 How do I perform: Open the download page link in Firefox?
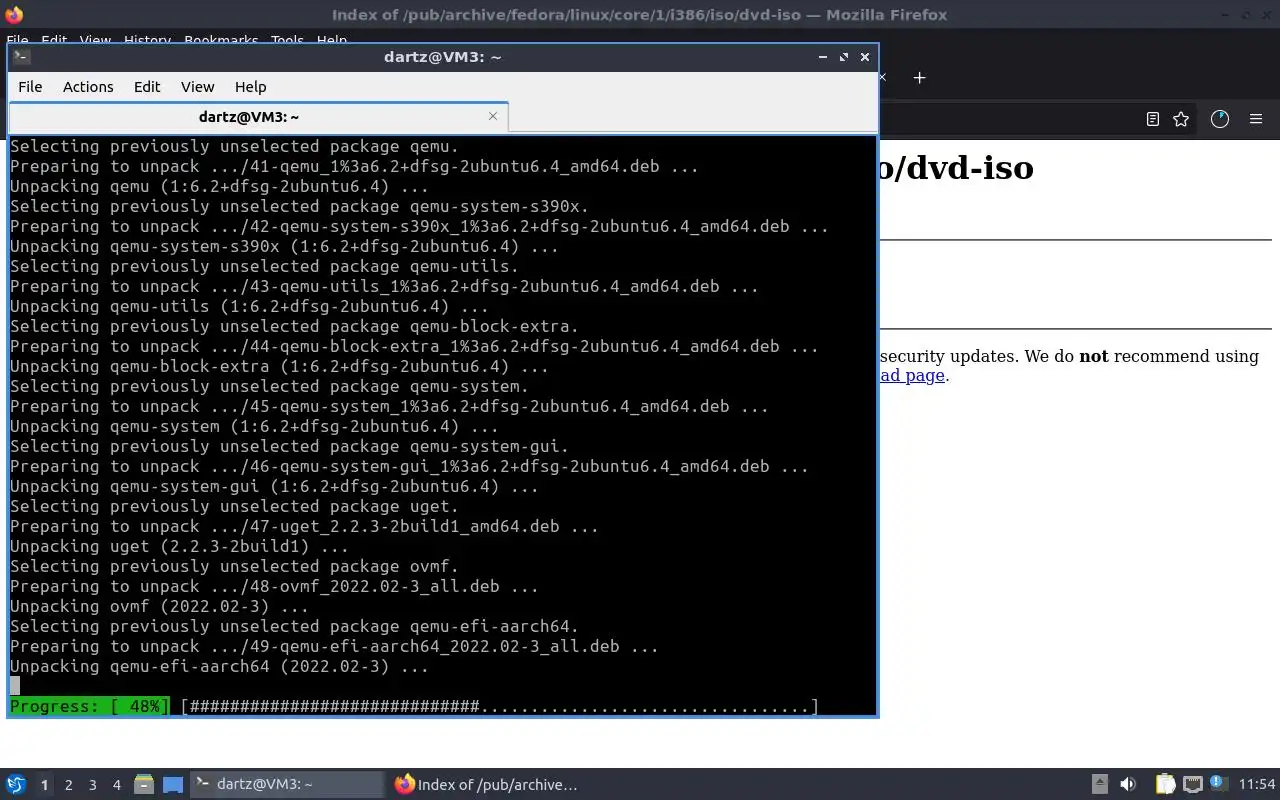tap(912, 376)
